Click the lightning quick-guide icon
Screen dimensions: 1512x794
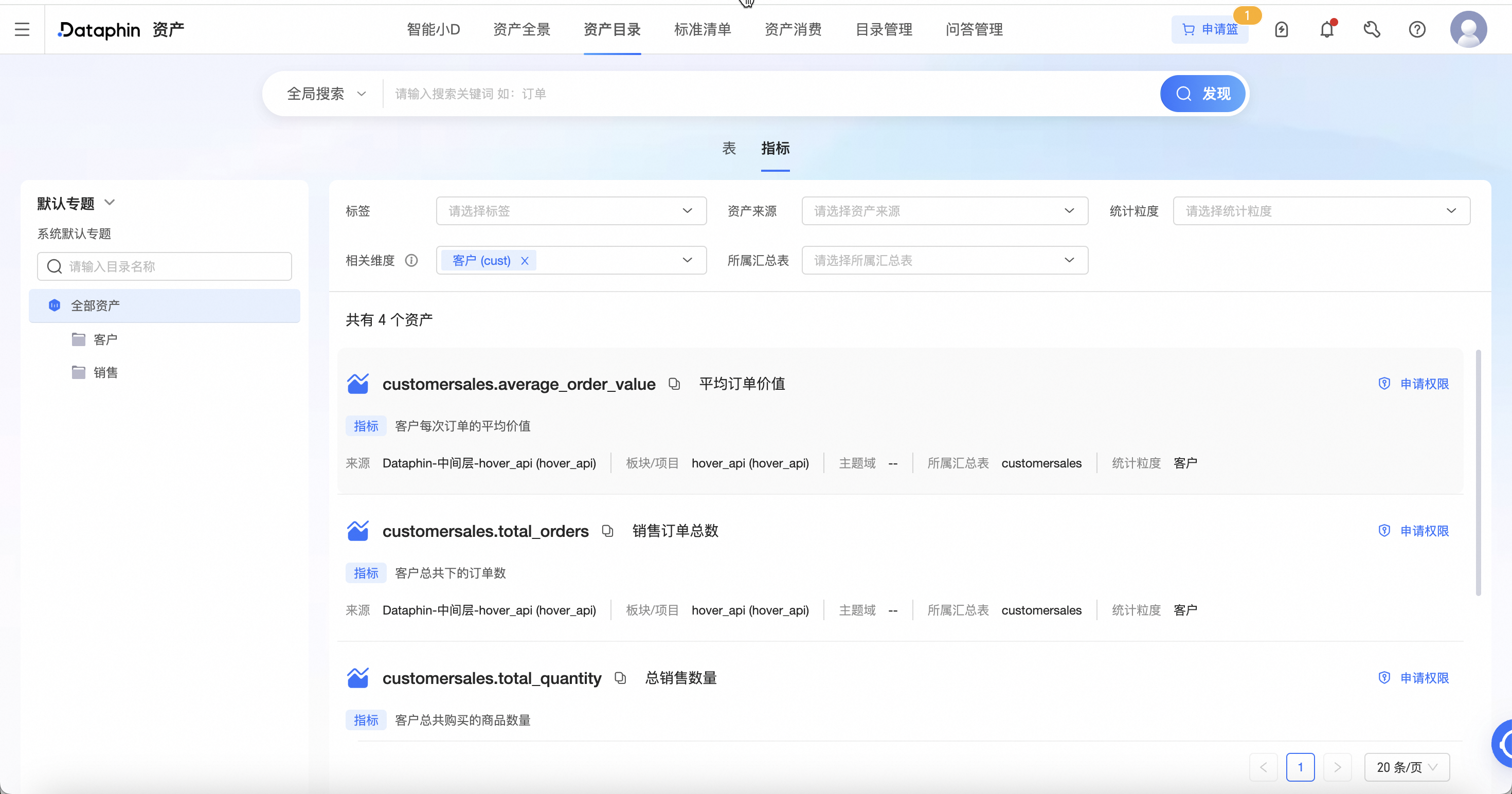(1282, 29)
